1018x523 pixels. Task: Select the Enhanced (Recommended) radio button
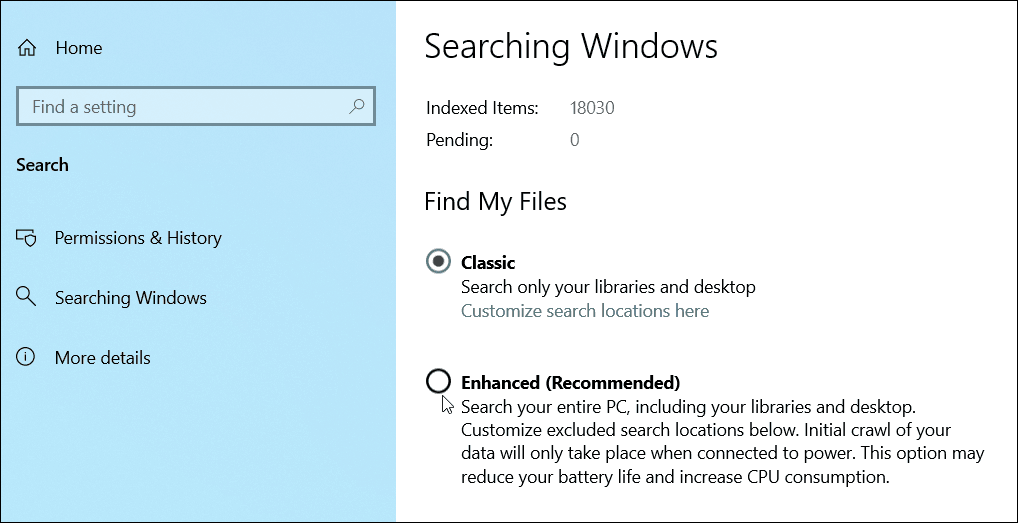pyautogui.click(x=438, y=381)
